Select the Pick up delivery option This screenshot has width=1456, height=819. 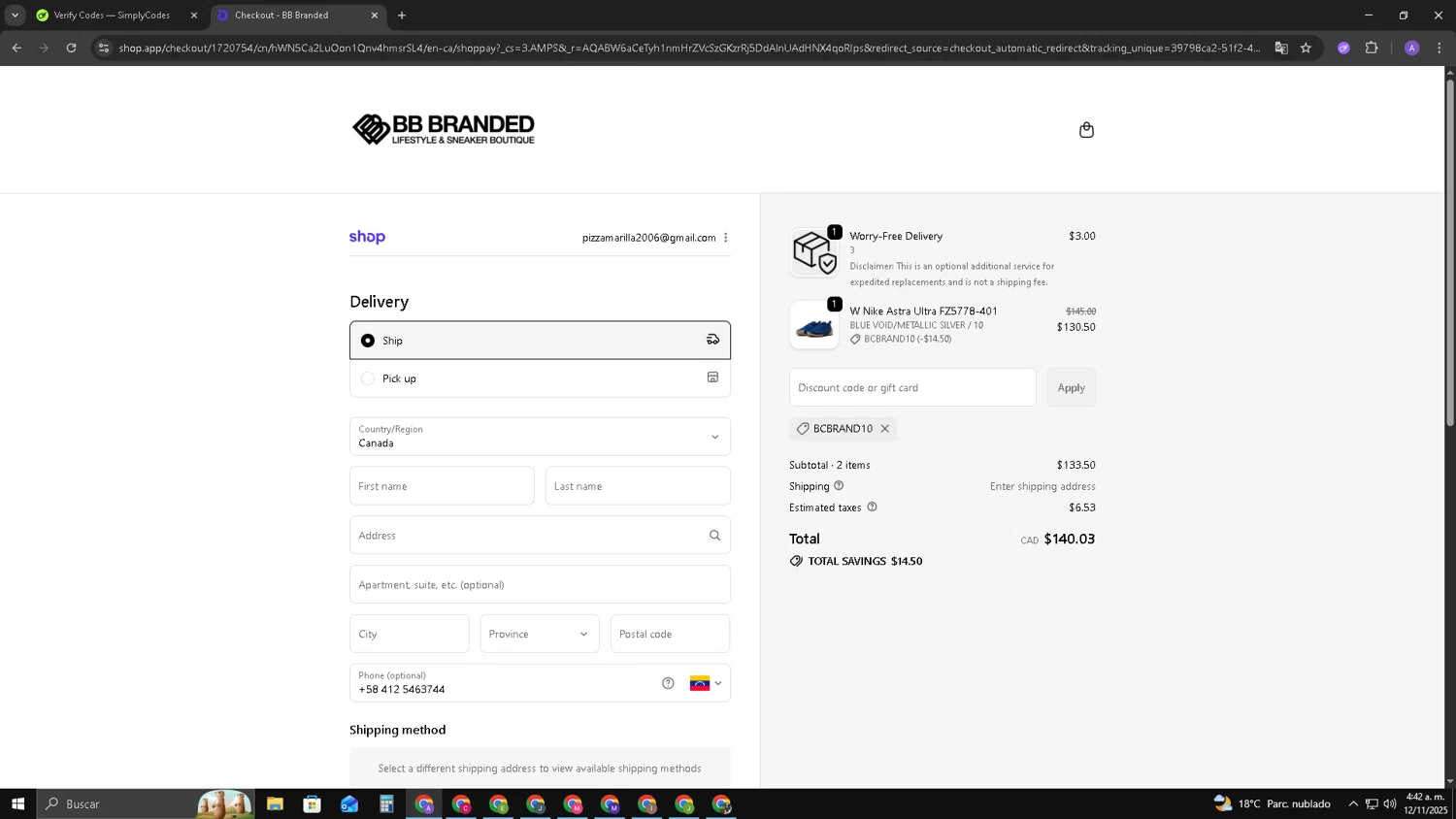pos(540,378)
